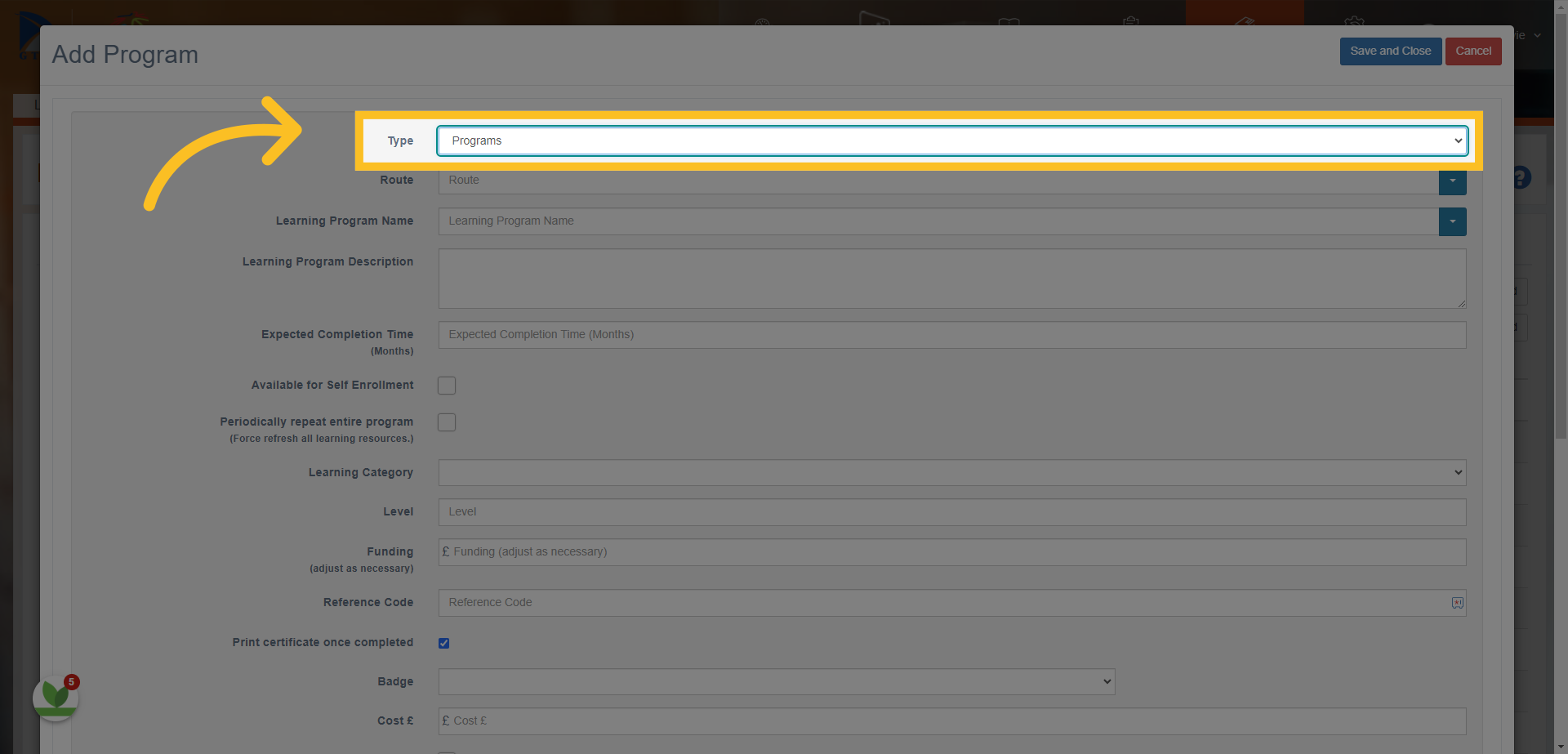Open the Learning Category dropdown

[x=952, y=472]
